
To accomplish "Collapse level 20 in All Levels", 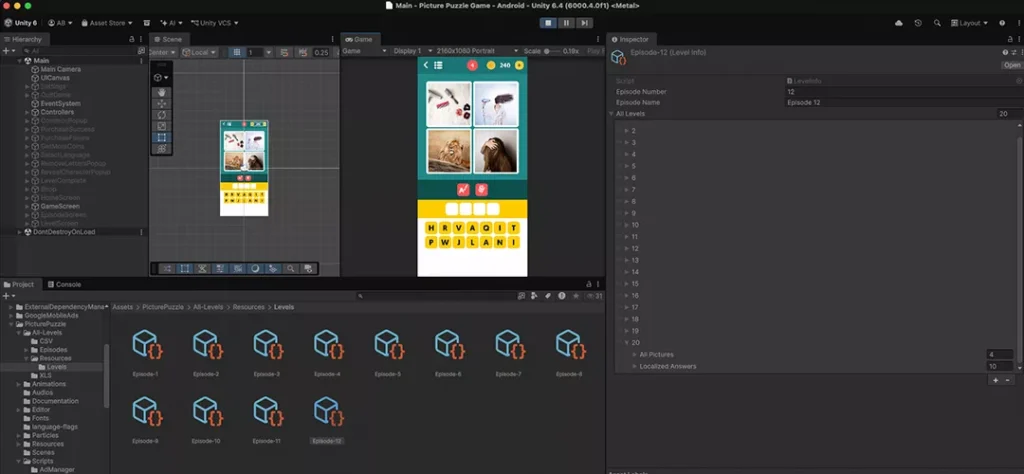I will [x=627, y=343].
